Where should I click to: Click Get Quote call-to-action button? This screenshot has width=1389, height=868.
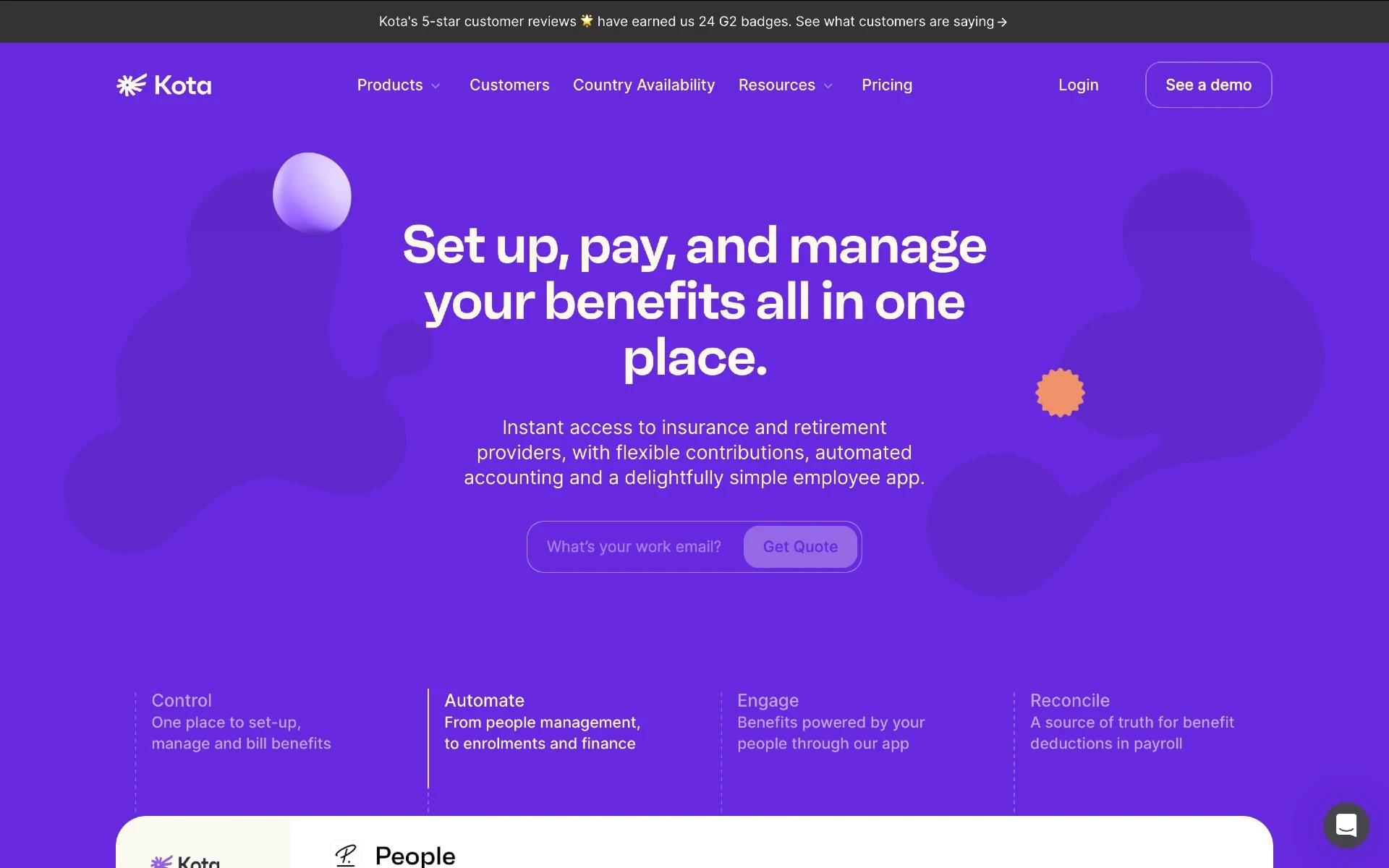[x=800, y=546]
